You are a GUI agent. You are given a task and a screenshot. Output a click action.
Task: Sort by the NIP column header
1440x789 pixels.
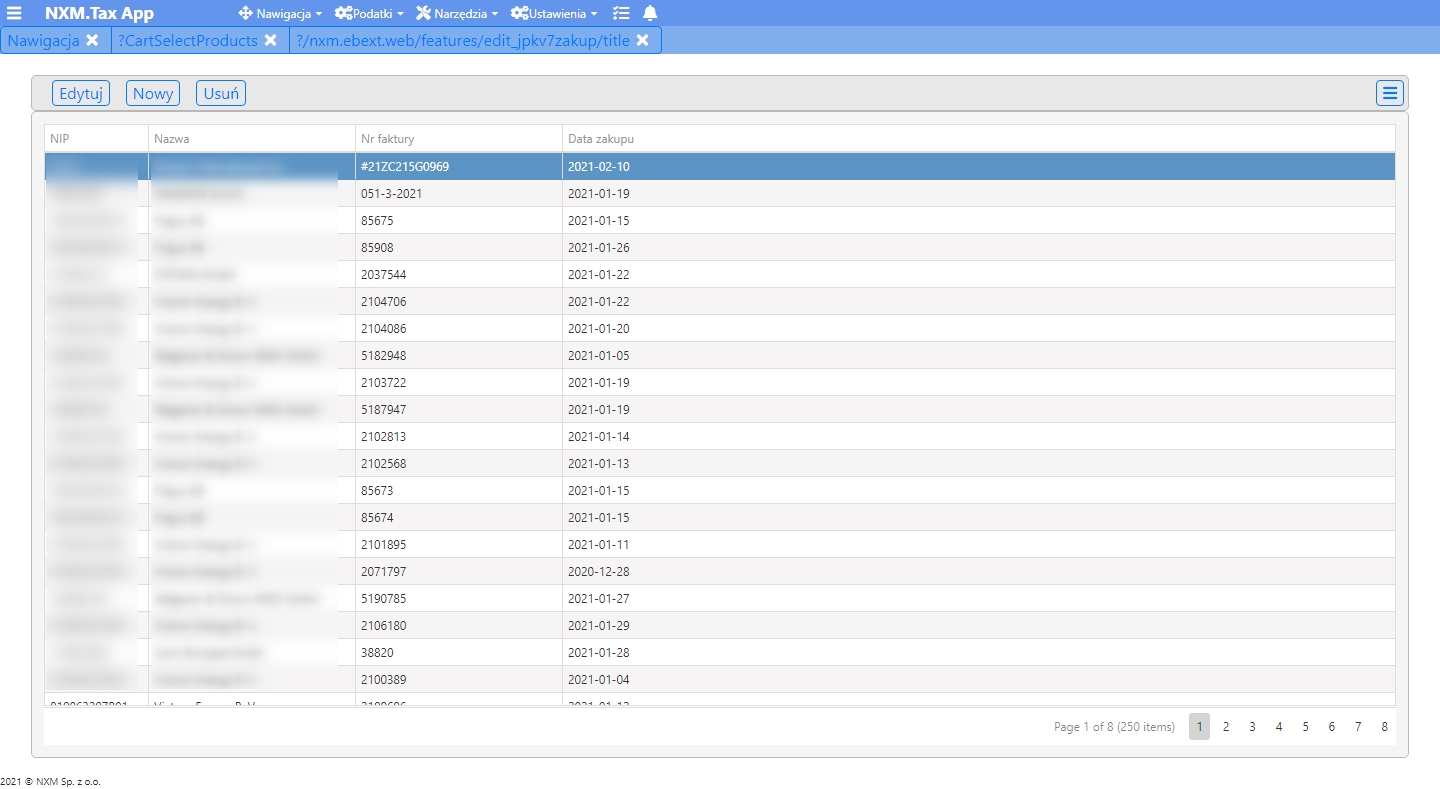pyautogui.click(x=97, y=138)
